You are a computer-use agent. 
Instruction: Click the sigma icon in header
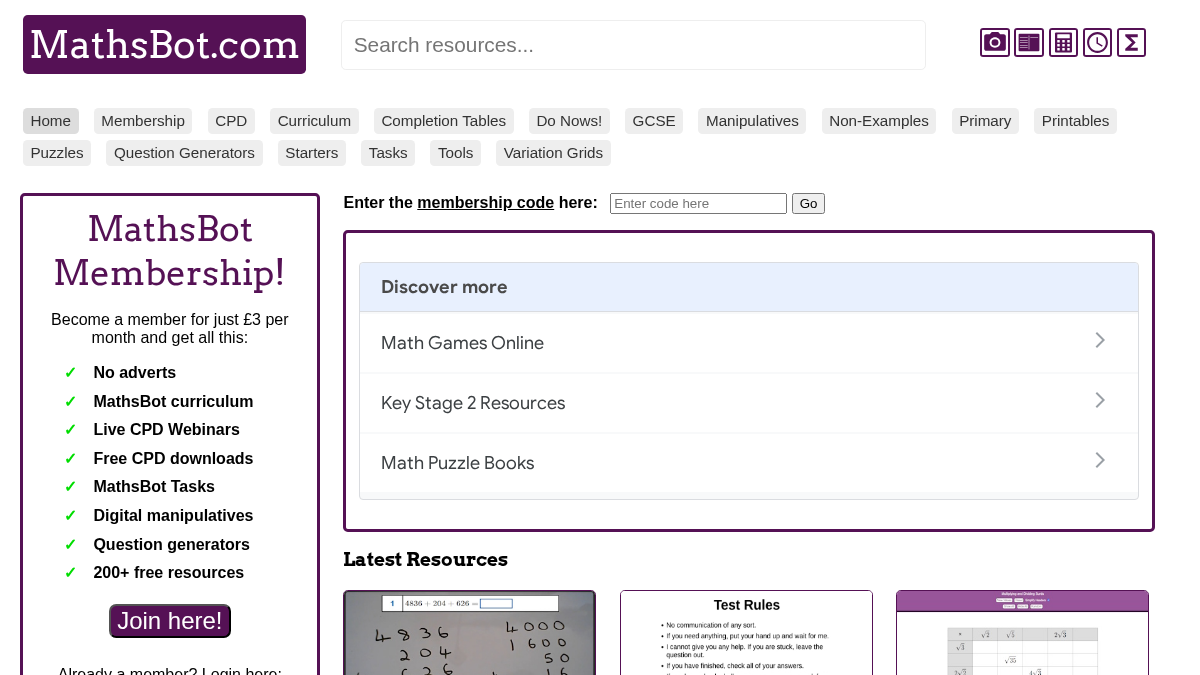click(1131, 42)
